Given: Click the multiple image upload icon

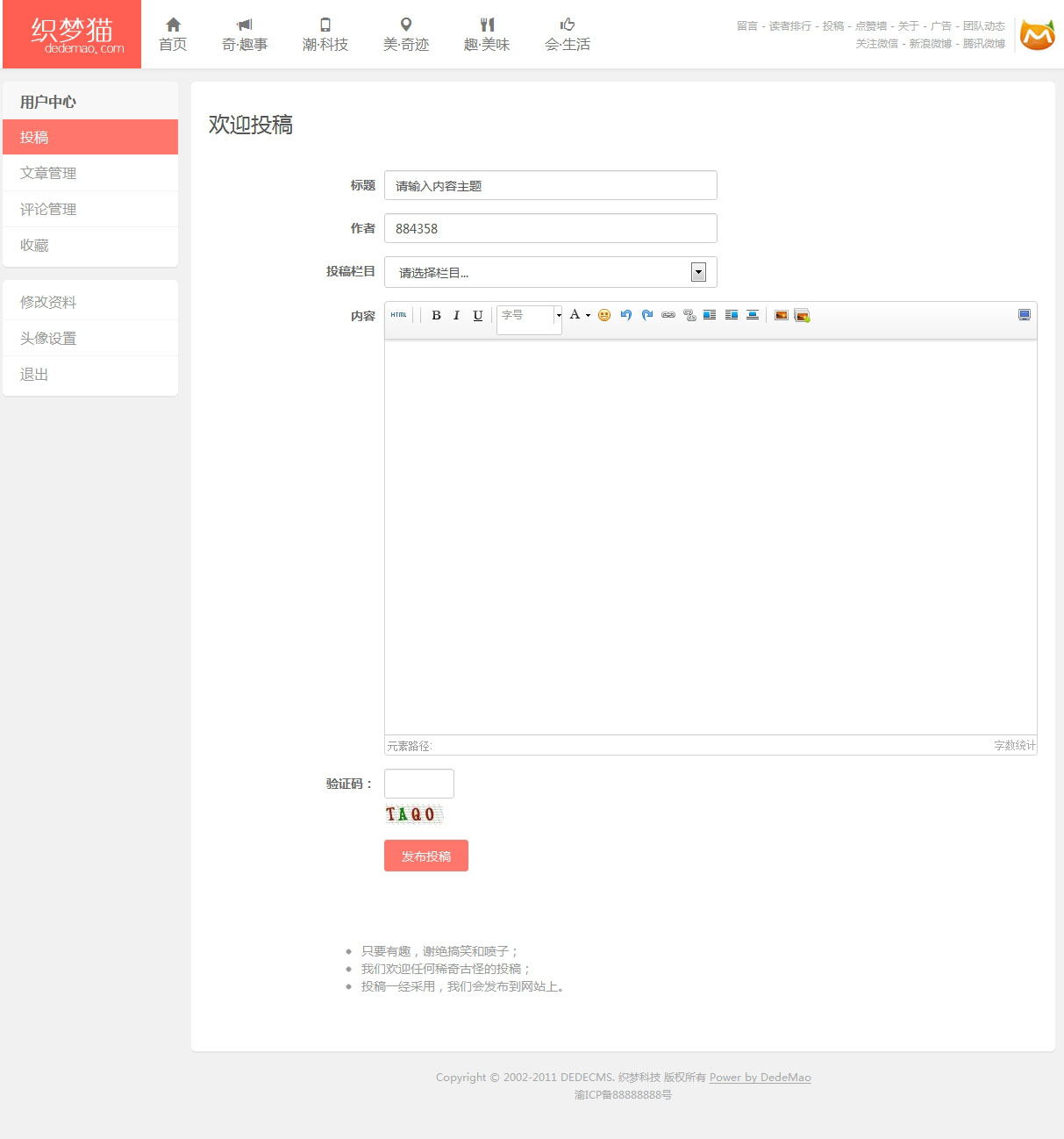Looking at the screenshot, I should [x=802, y=315].
